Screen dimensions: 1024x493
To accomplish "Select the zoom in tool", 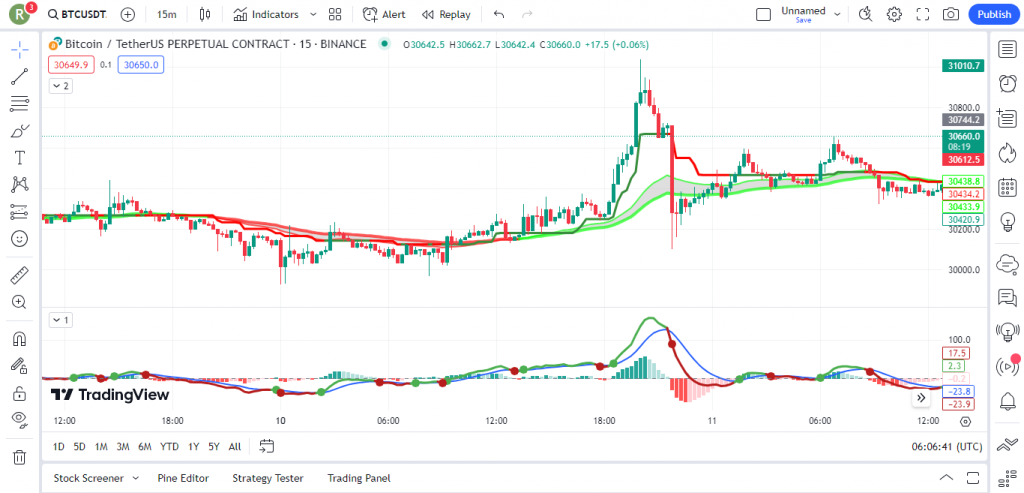I will [20, 302].
